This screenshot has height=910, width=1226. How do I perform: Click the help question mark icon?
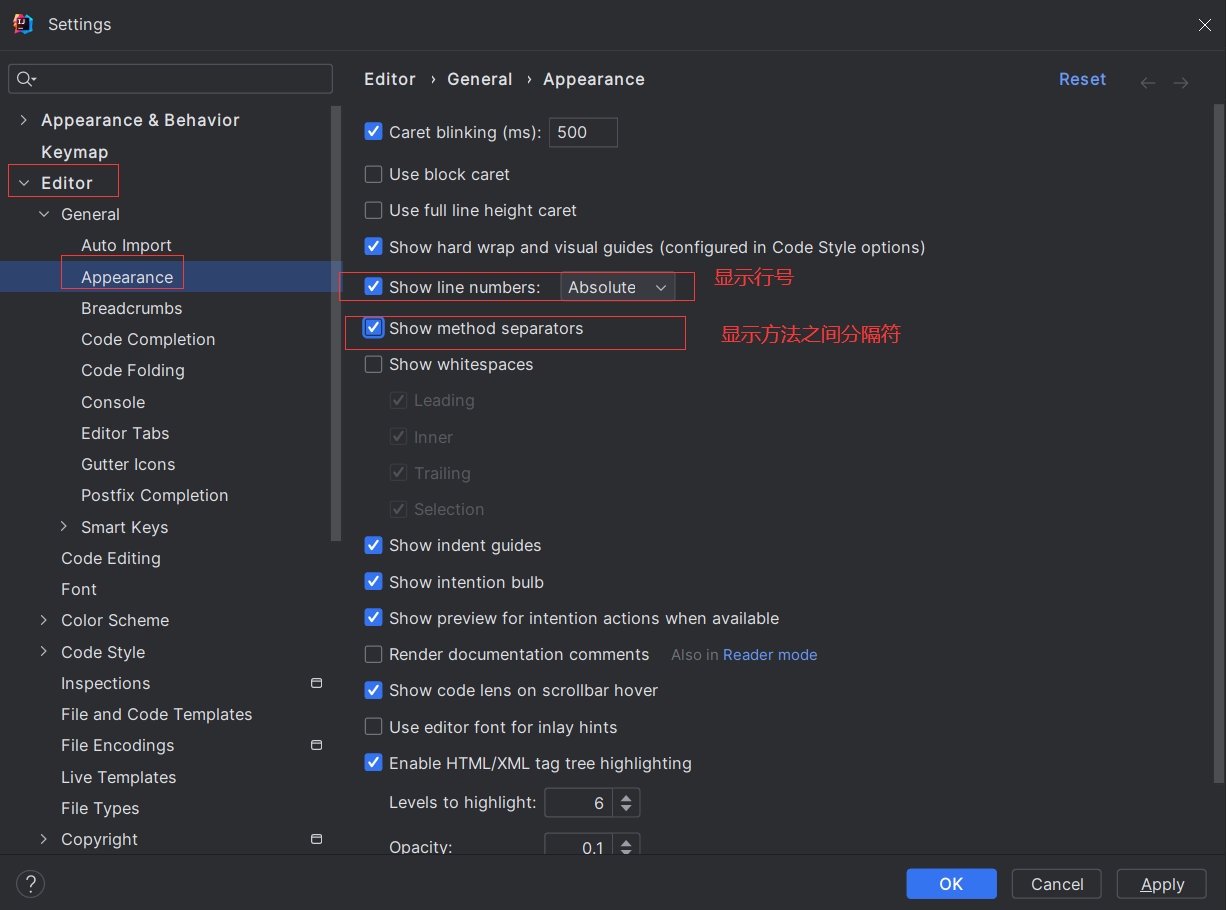click(31, 884)
